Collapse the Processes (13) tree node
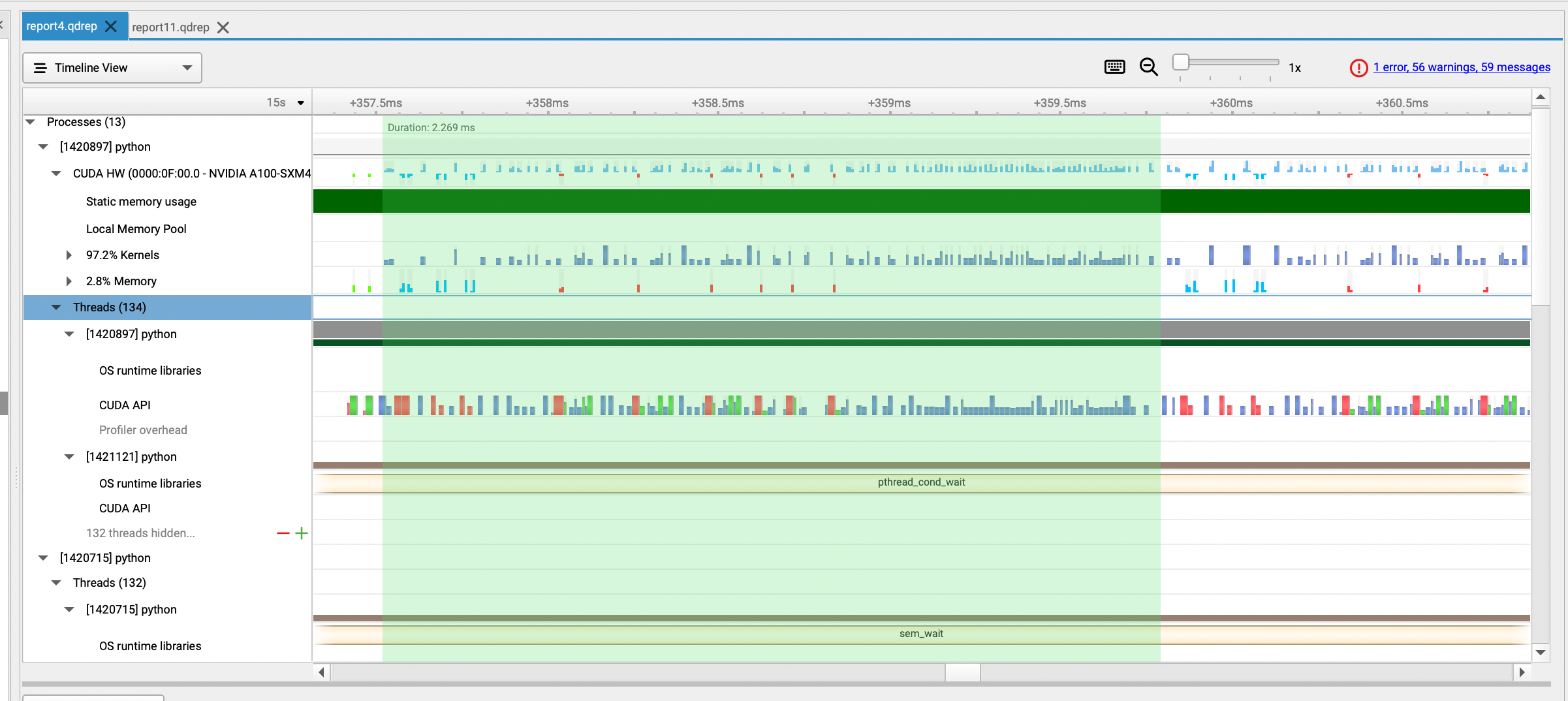The height and width of the screenshot is (701, 1568). pos(29,122)
